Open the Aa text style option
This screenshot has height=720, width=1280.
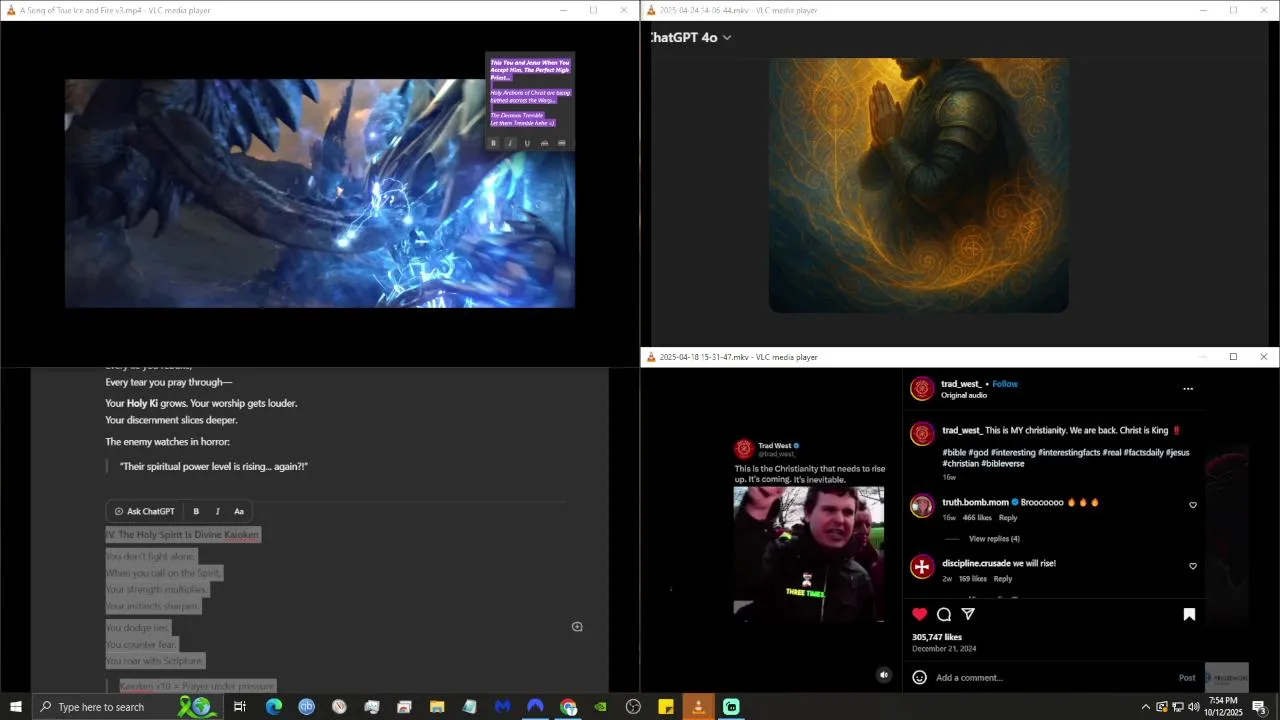coord(239,511)
